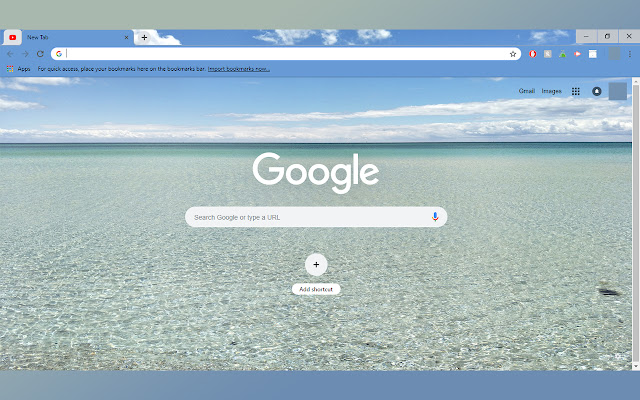Image resolution: width=640 pixels, height=400 pixels.
Task: Open the Chrome three-dot menu
Action: pyautogui.click(x=630, y=54)
